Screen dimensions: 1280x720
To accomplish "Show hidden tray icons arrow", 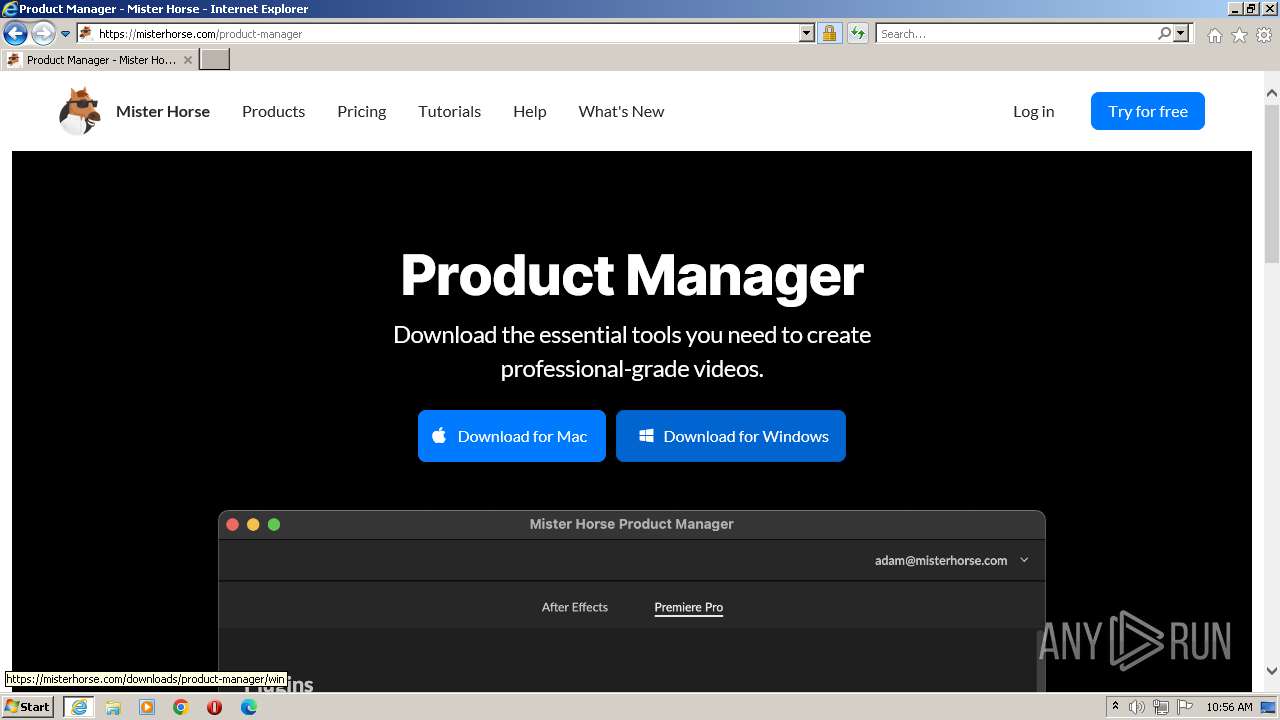I will [x=1115, y=707].
